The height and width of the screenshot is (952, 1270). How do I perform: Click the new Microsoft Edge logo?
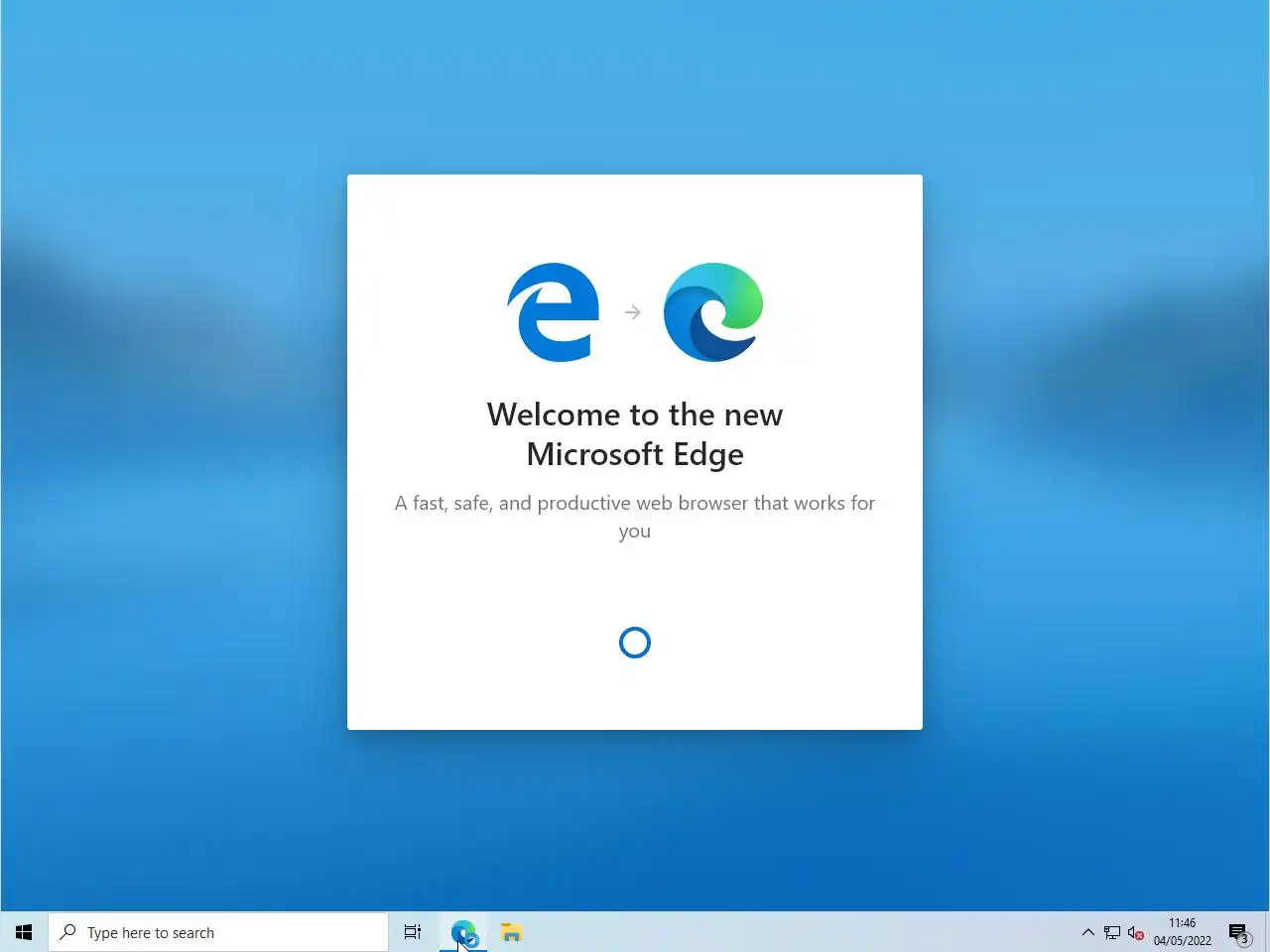(x=713, y=312)
